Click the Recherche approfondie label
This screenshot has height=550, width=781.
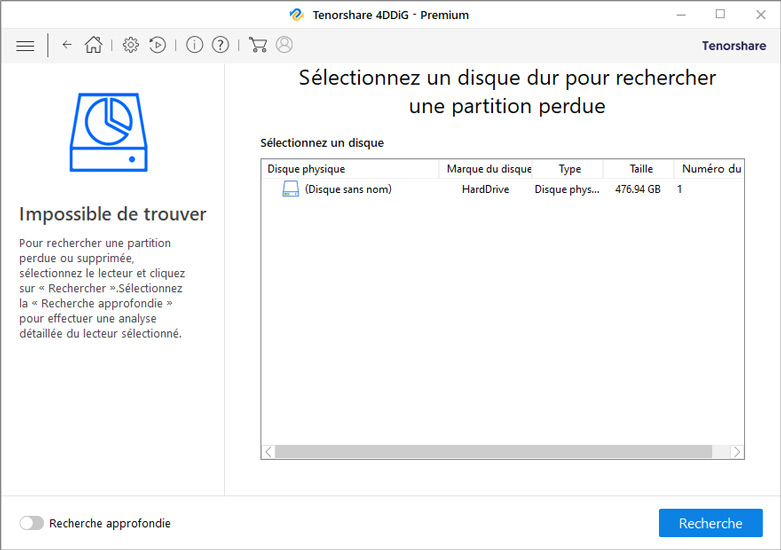click(110, 523)
